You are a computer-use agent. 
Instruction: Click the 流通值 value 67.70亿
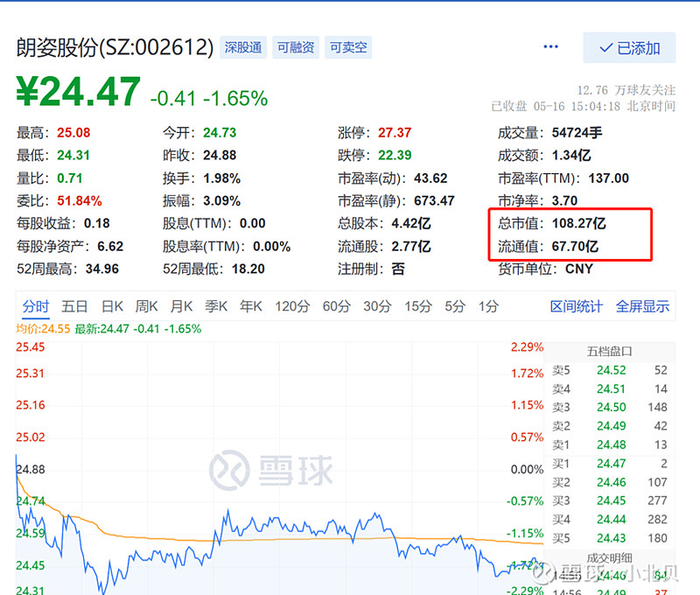click(575, 246)
